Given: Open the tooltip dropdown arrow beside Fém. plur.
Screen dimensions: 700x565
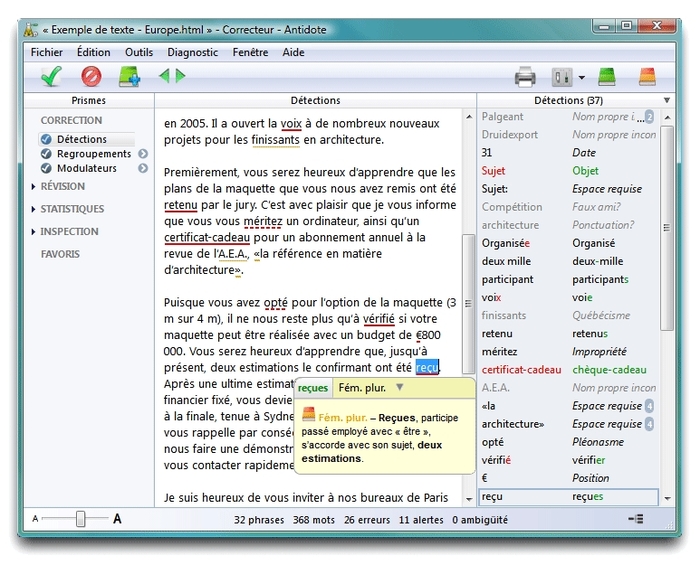Looking at the screenshot, I should click(400, 388).
